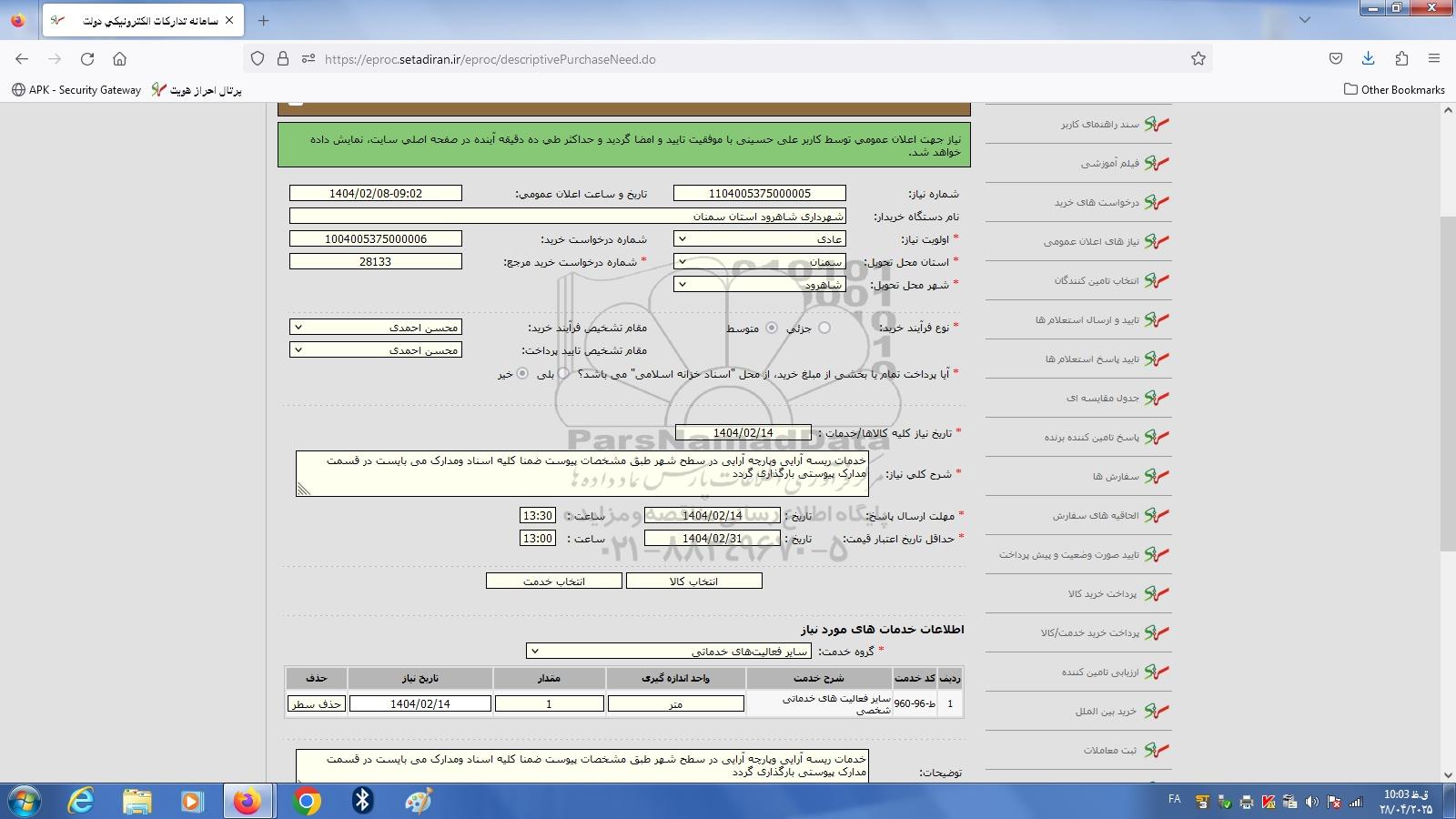Open اولویت نیاز dropdown
The width and height of the screenshot is (1456, 819).
click(x=760, y=239)
